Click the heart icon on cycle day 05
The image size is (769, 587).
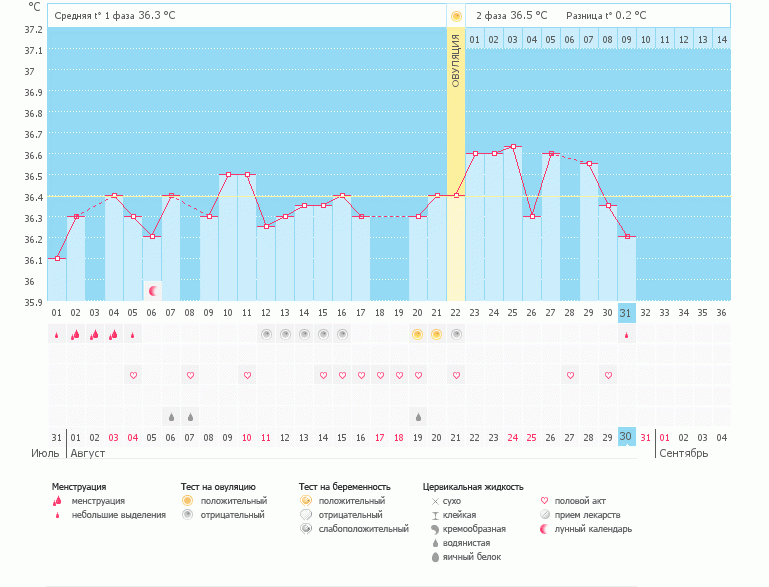coord(133,375)
